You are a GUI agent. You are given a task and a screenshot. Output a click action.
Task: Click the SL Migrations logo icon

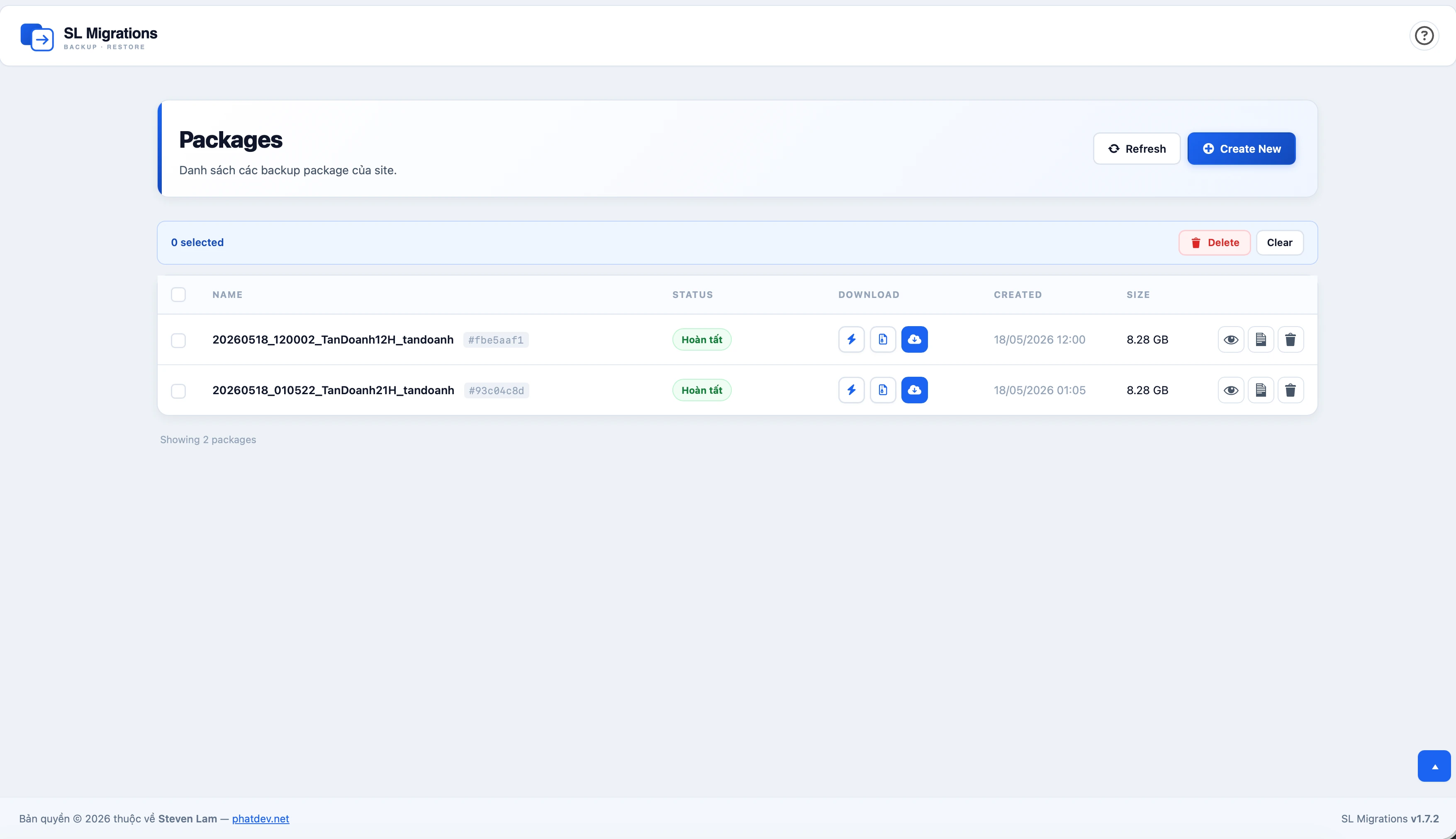(37, 37)
